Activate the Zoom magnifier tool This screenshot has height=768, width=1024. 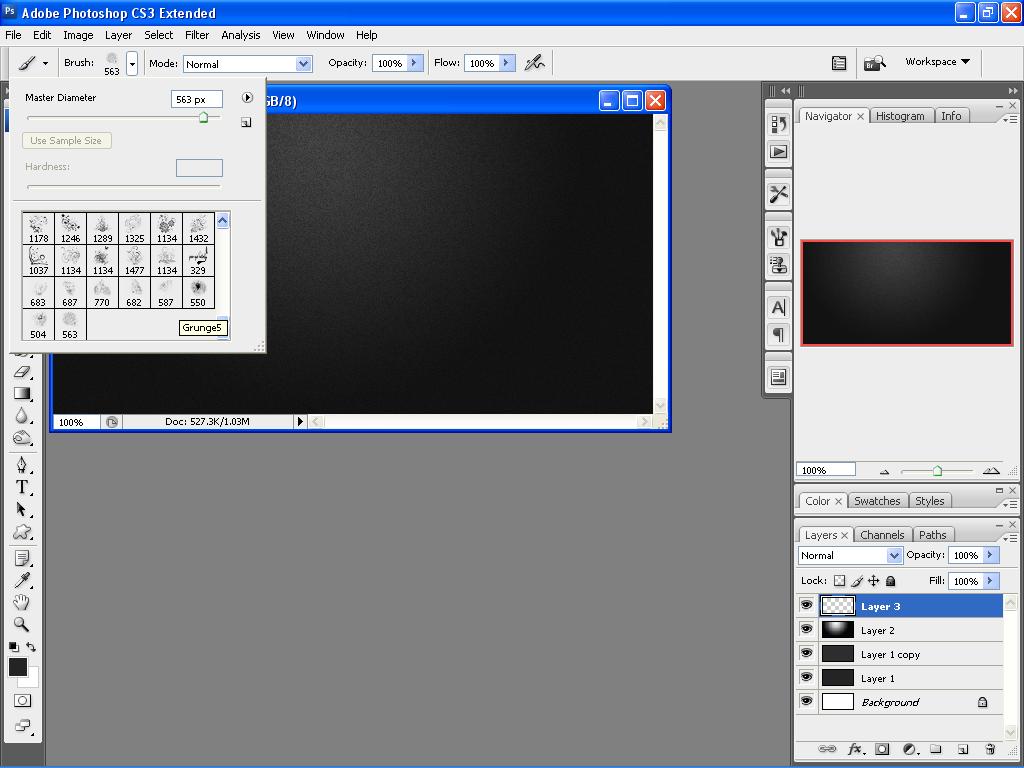tap(22, 625)
